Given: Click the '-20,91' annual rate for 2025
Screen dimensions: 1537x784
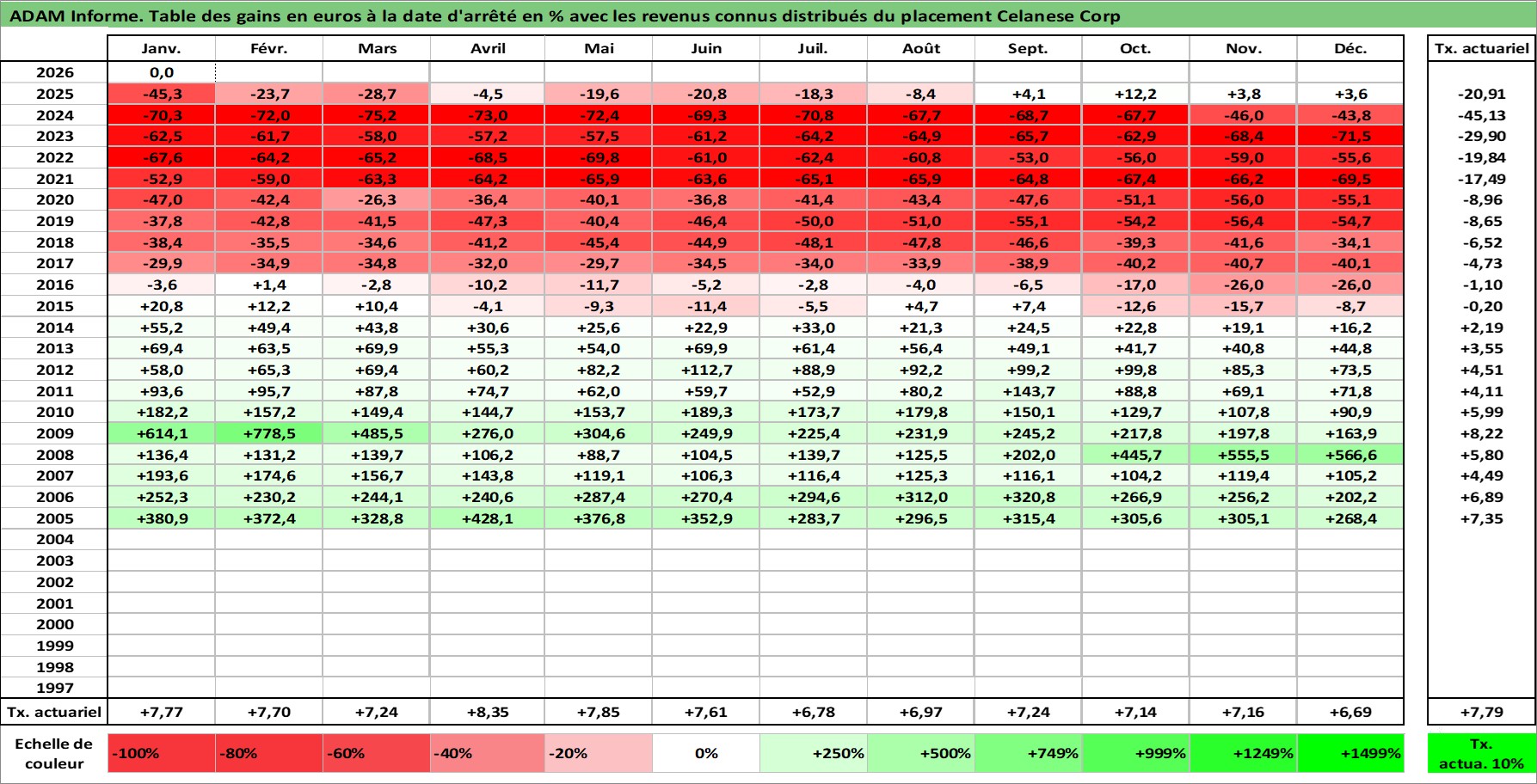Looking at the screenshot, I should coord(1481,94).
